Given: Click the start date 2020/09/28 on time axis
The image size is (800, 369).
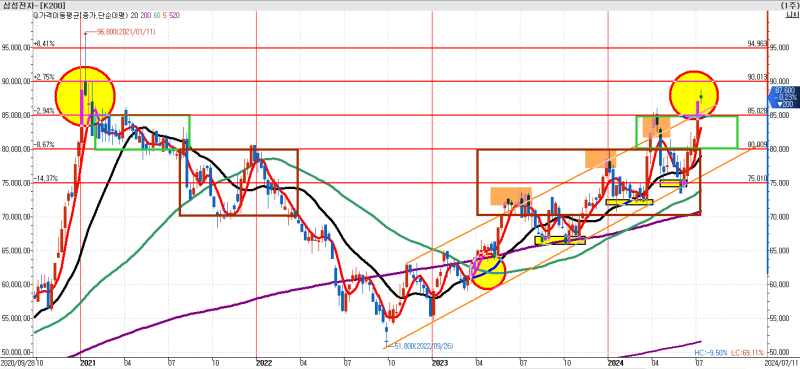Looking at the screenshot, I should (x=17, y=363).
